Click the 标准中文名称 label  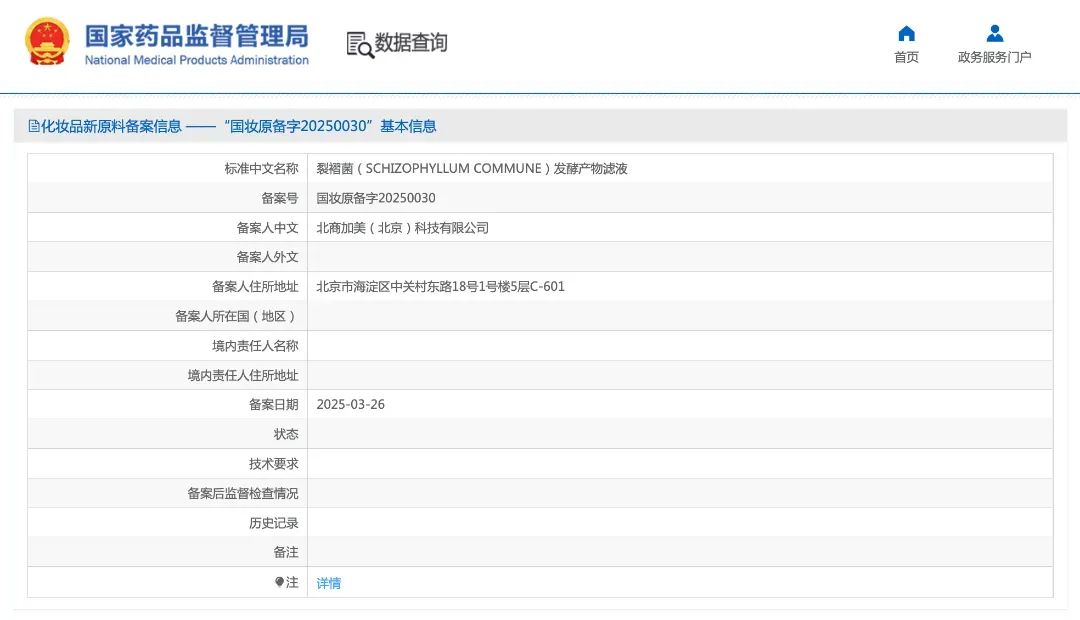tap(261, 169)
